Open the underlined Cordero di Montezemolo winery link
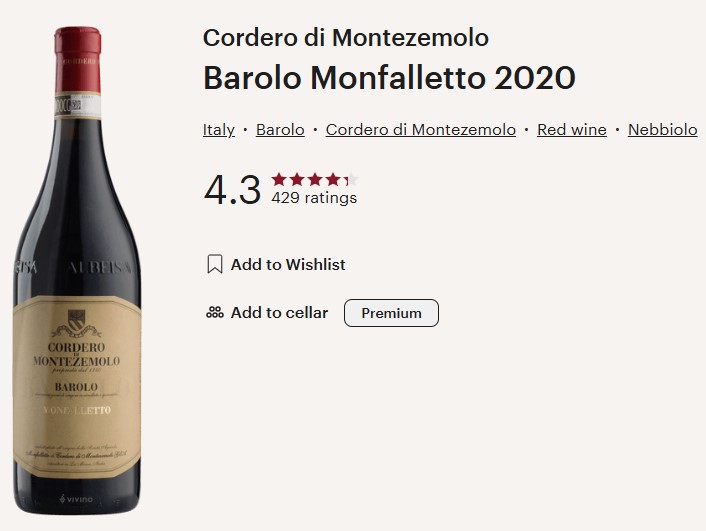Image resolution: width=706 pixels, height=531 pixels. [421, 130]
